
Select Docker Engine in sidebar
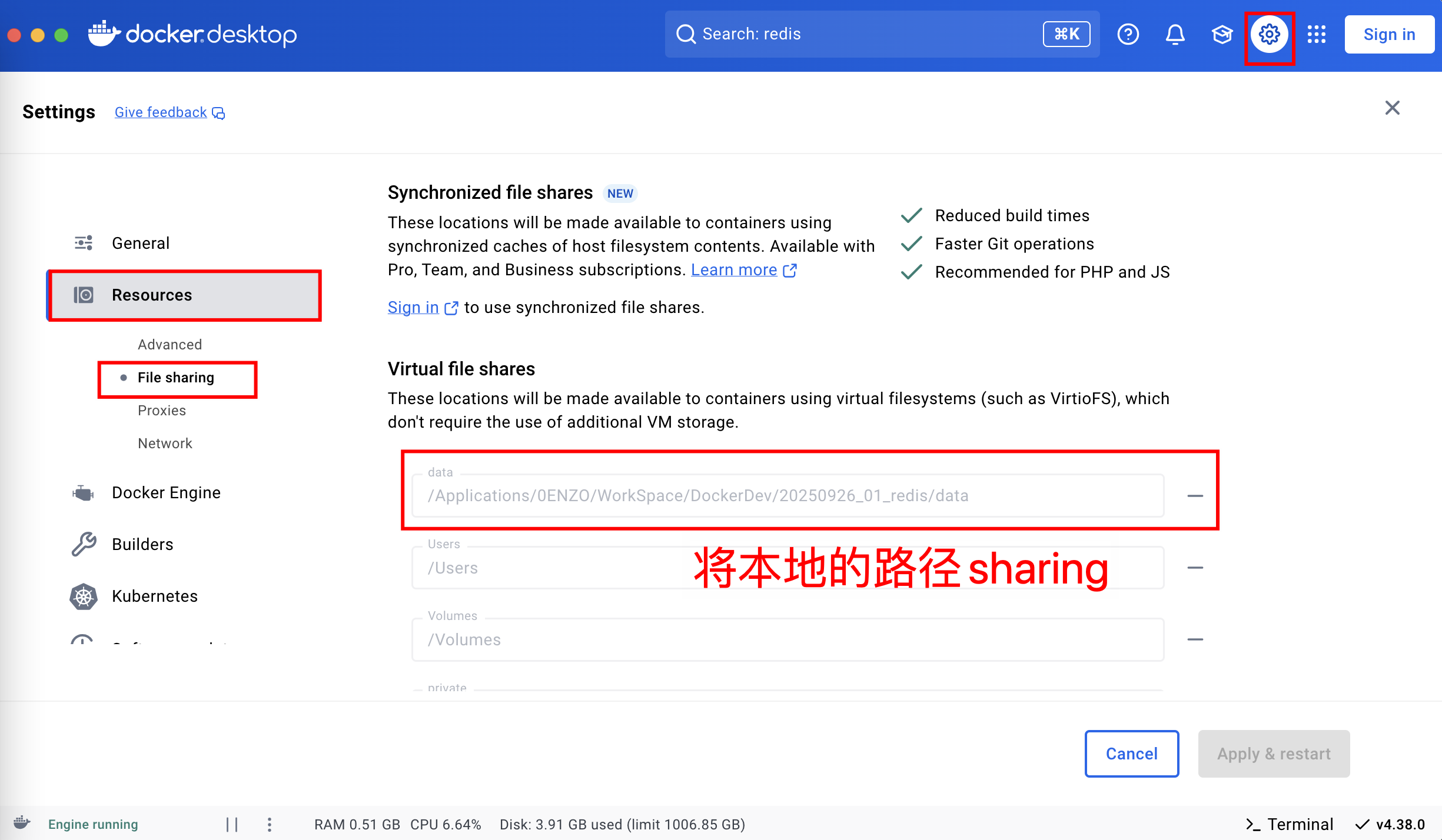166,492
